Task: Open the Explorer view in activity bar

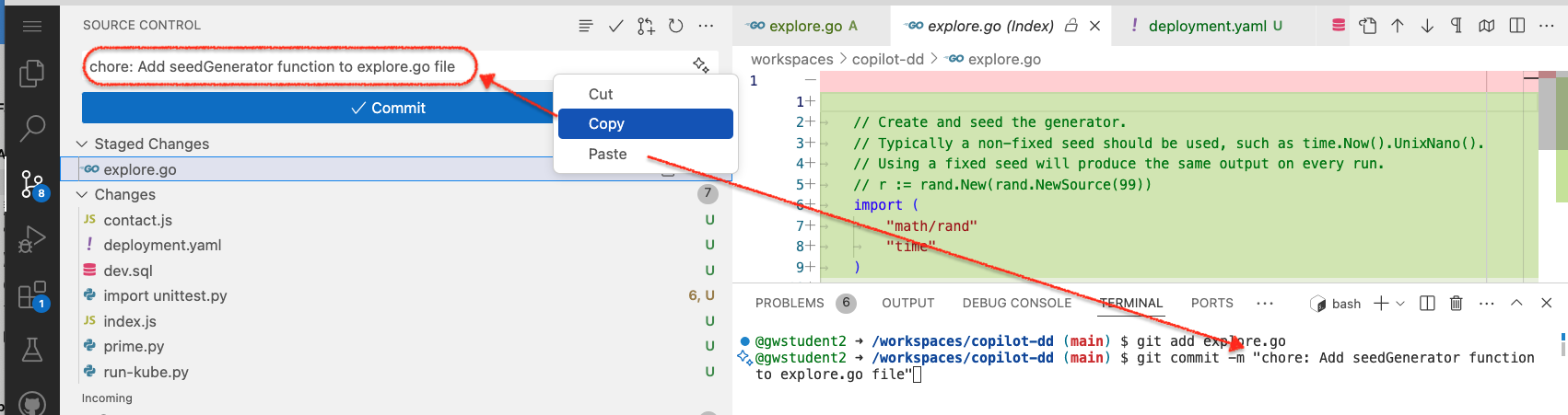Action: (32, 73)
